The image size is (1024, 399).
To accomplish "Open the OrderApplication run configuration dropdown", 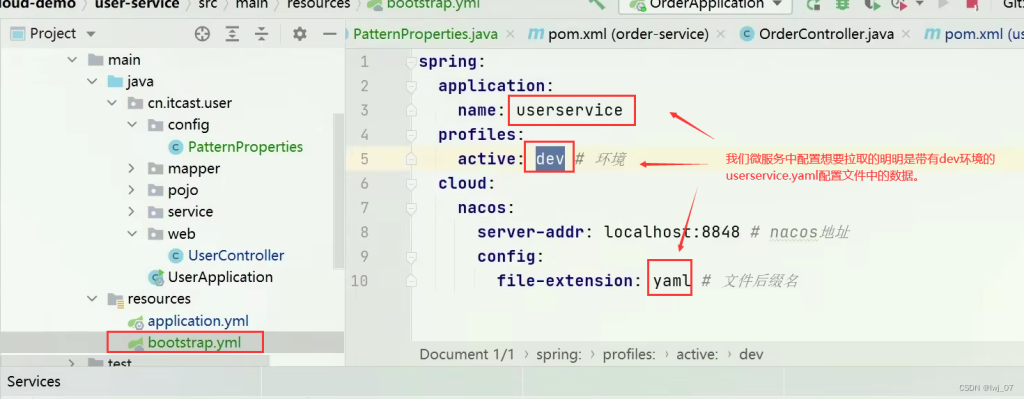I will (777, 4).
